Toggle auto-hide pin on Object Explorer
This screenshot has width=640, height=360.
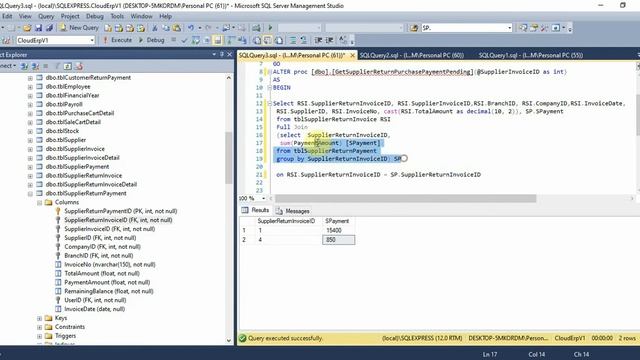[222, 54]
